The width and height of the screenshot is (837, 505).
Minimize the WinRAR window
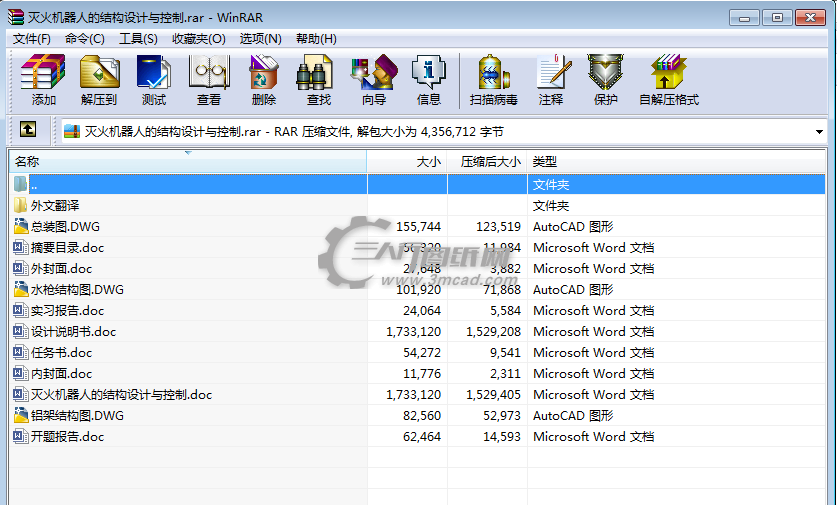pyautogui.click(x=744, y=18)
